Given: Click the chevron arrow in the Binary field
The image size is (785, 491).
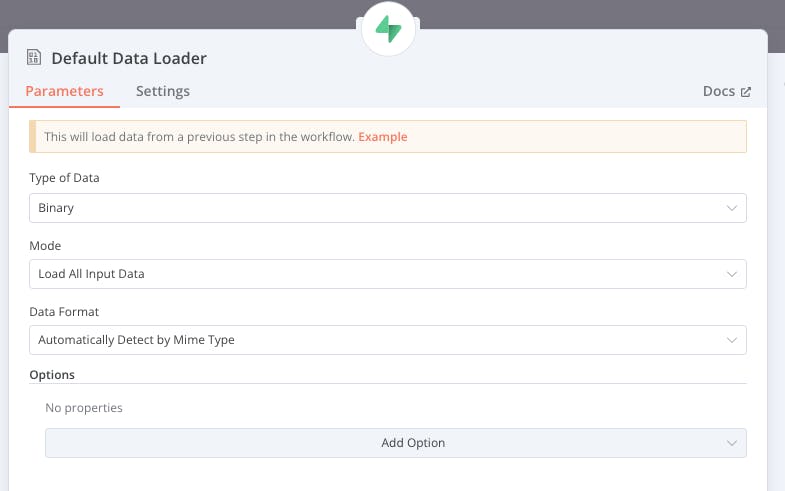Looking at the screenshot, I should pyautogui.click(x=731, y=208).
